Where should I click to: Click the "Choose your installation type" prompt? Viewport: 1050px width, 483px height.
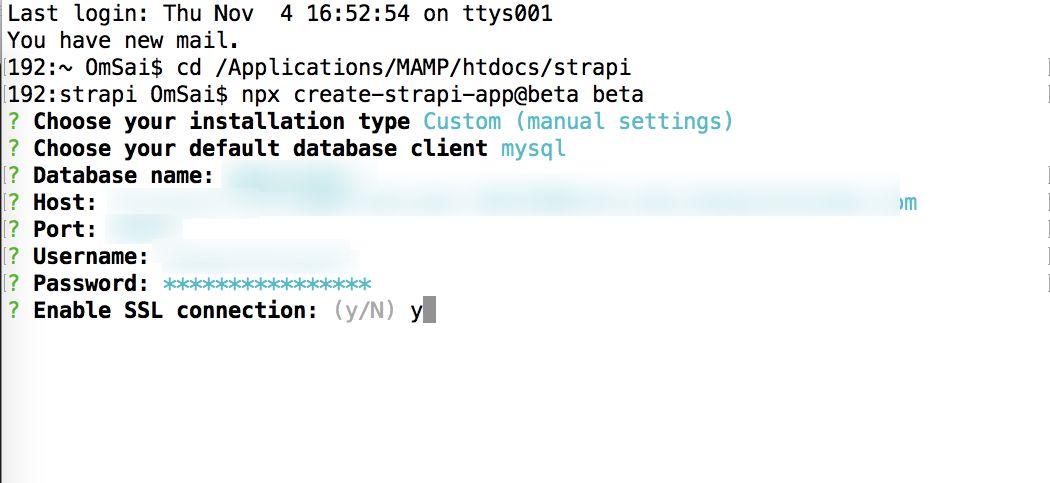tap(221, 122)
